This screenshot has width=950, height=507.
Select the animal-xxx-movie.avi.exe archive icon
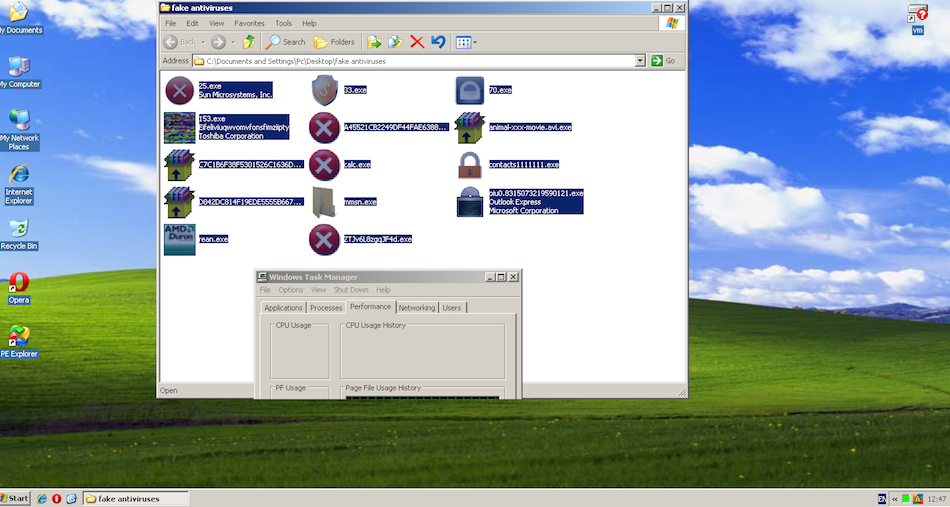tap(469, 127)
